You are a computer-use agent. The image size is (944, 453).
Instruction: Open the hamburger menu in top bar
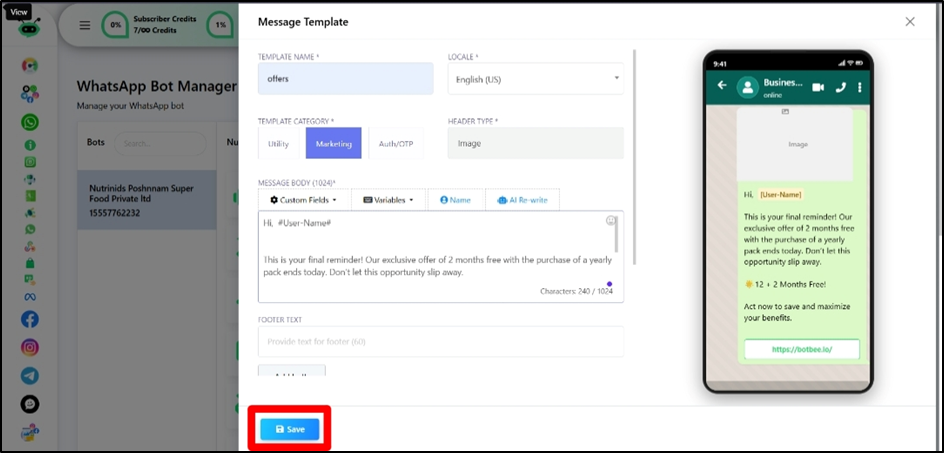(85, 25)
